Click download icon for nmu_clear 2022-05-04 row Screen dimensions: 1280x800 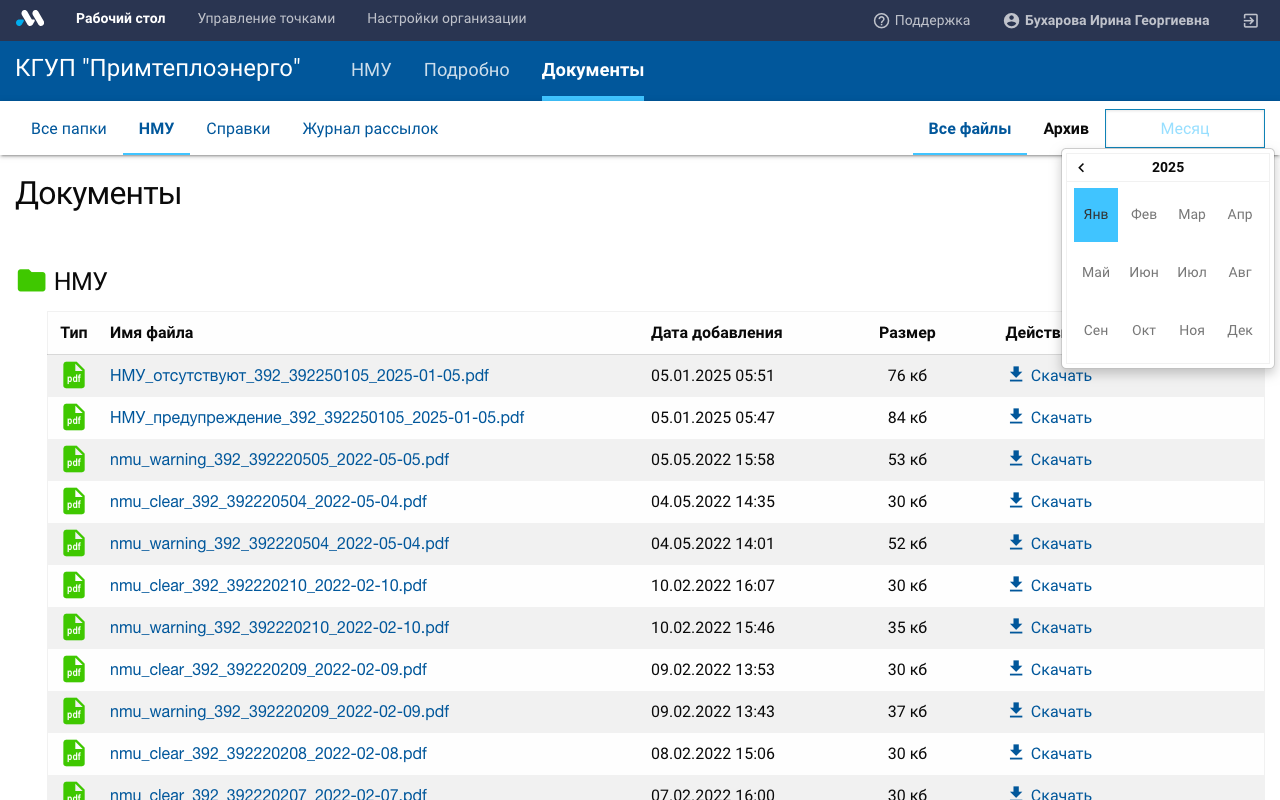pos(1016,500)
